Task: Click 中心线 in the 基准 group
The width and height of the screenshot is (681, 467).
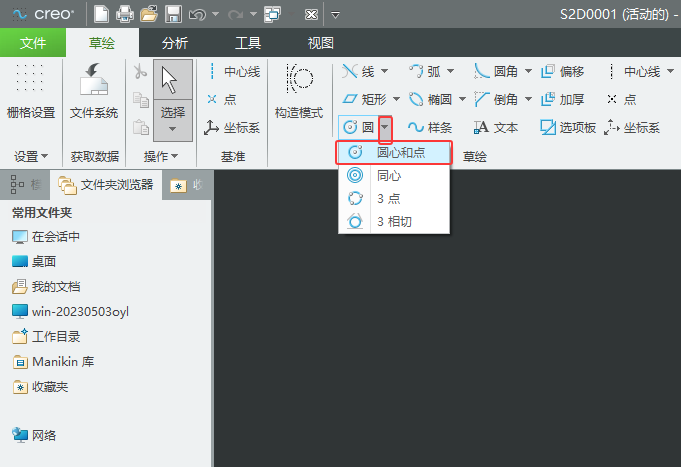Action: click(x=233, y=71)
